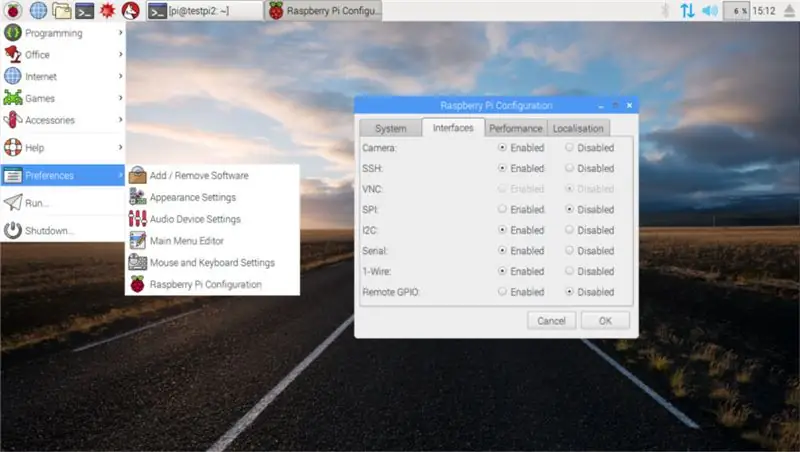
Task: Set Camera to Disabled
Action: pos(589,147)
